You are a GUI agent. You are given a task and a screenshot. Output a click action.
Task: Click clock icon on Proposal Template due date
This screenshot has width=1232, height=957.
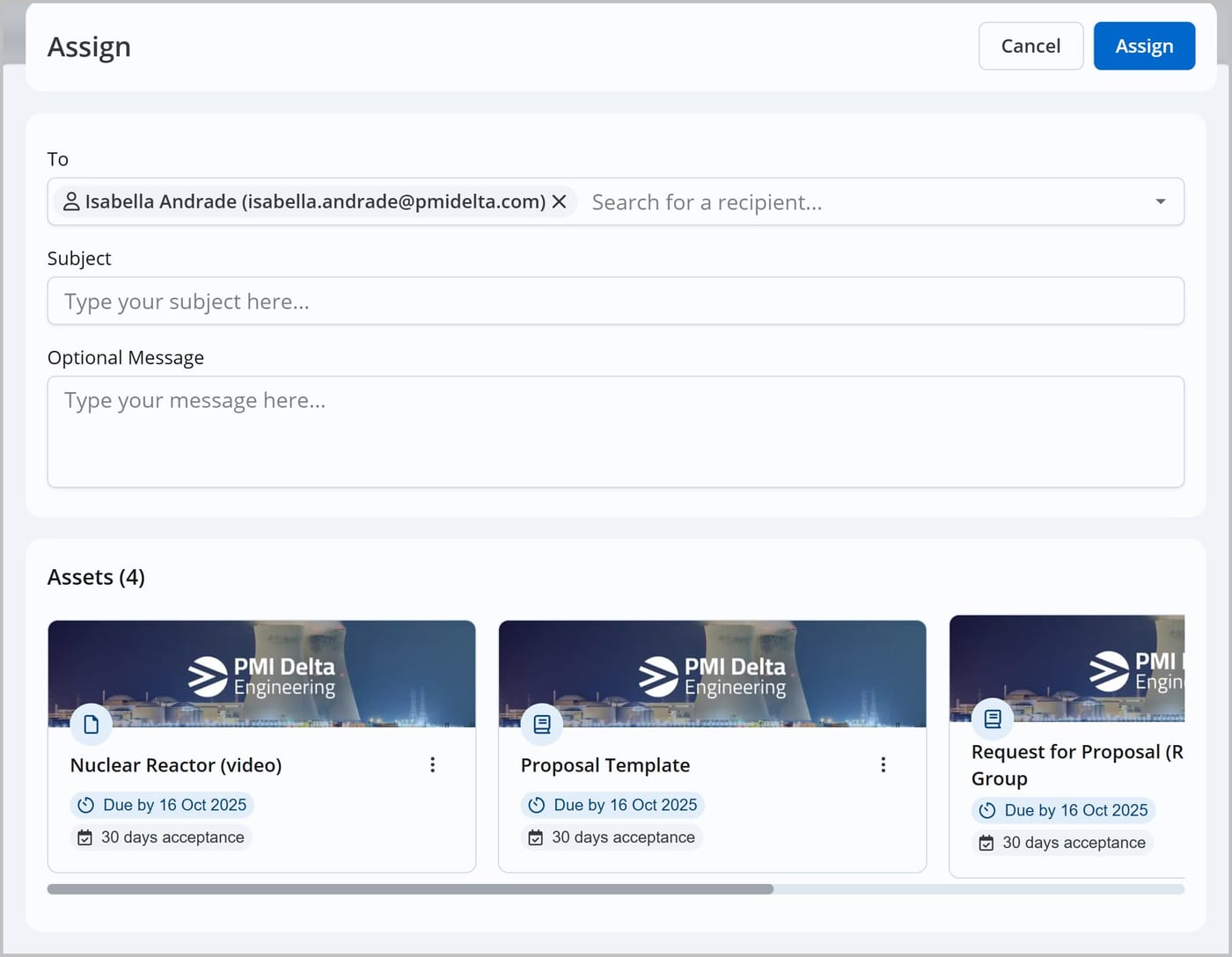pyautogui.click(x=536, y=805)
